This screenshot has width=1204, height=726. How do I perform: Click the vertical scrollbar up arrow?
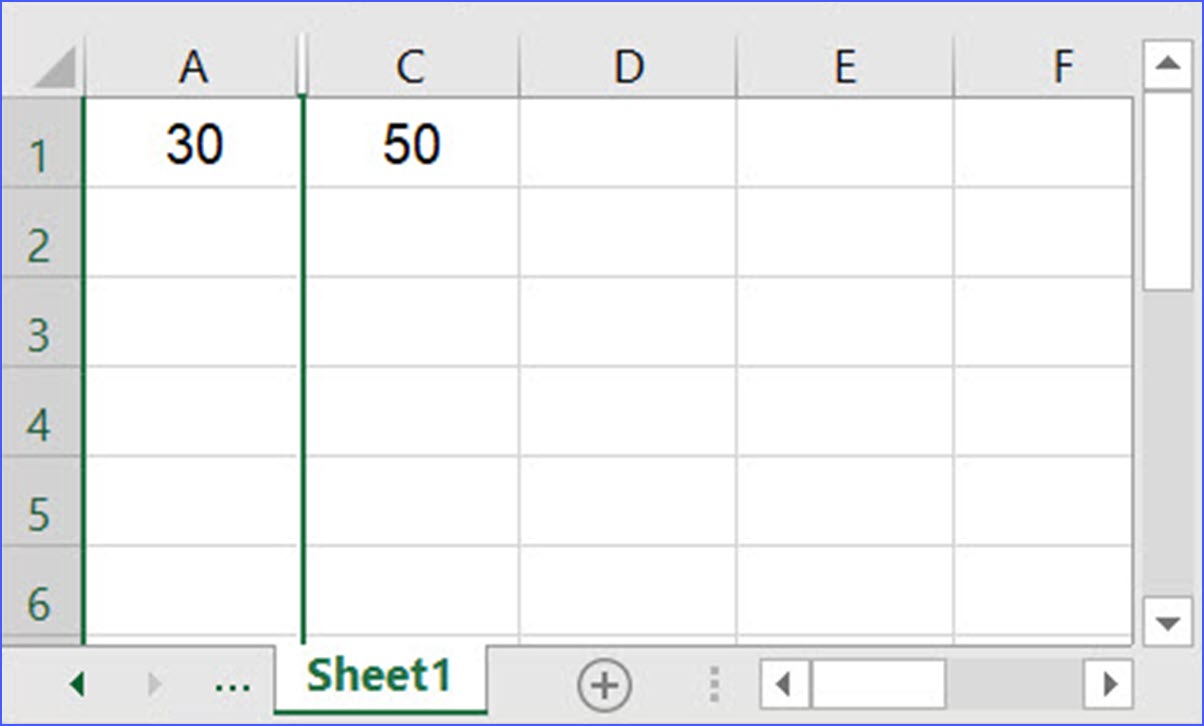coord(1168,62)
